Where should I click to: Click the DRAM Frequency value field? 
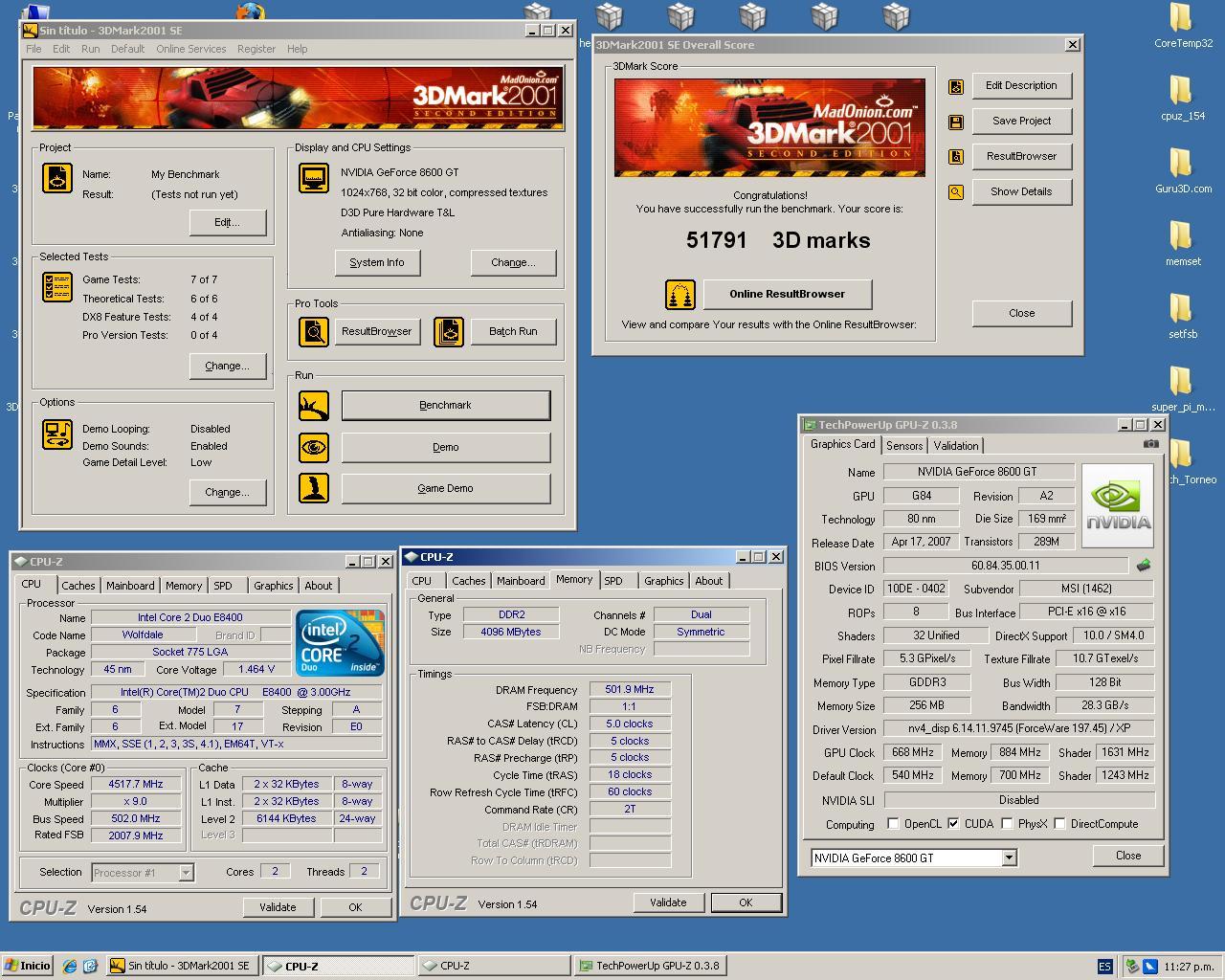click(630, 690)
